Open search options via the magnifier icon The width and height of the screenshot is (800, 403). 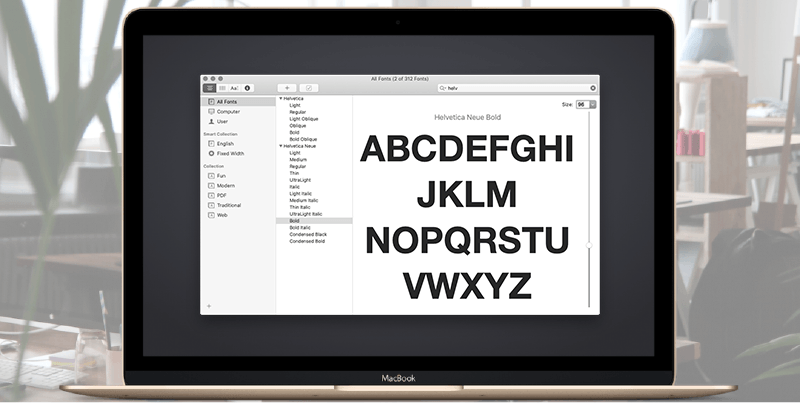point(443,88)
